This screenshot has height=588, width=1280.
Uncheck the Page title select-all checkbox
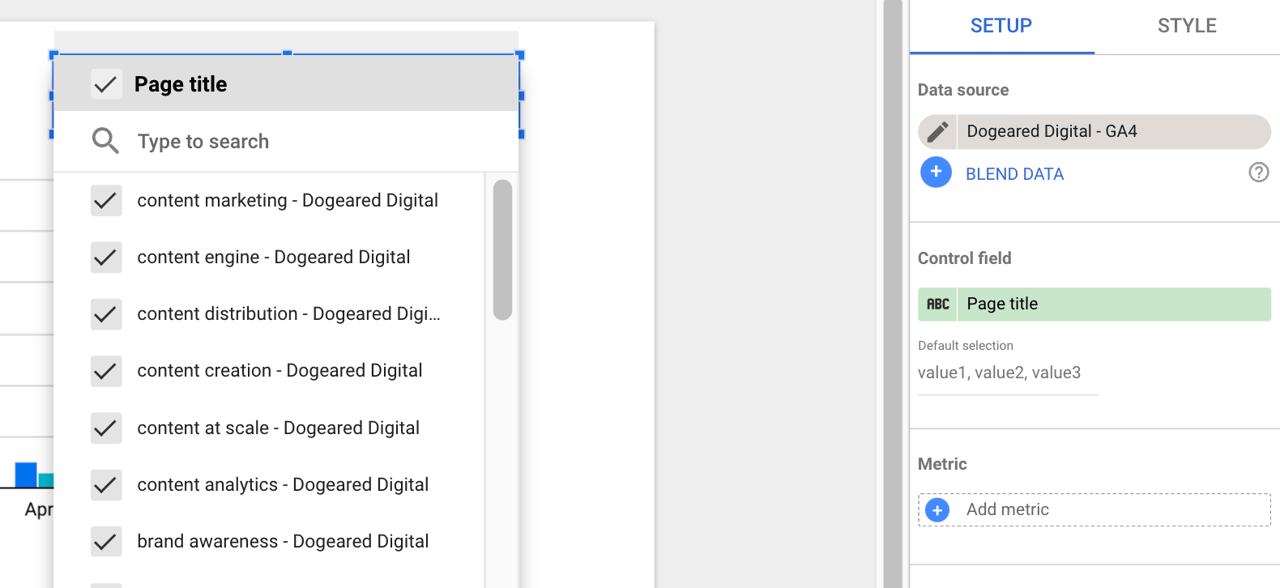coord(105,84)
